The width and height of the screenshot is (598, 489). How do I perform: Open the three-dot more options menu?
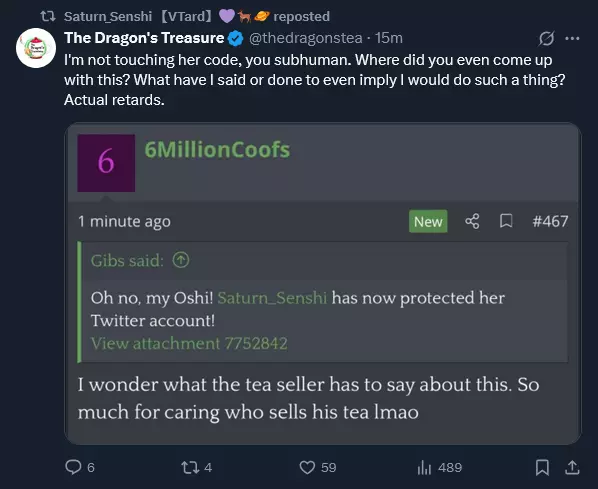point(572,38)
